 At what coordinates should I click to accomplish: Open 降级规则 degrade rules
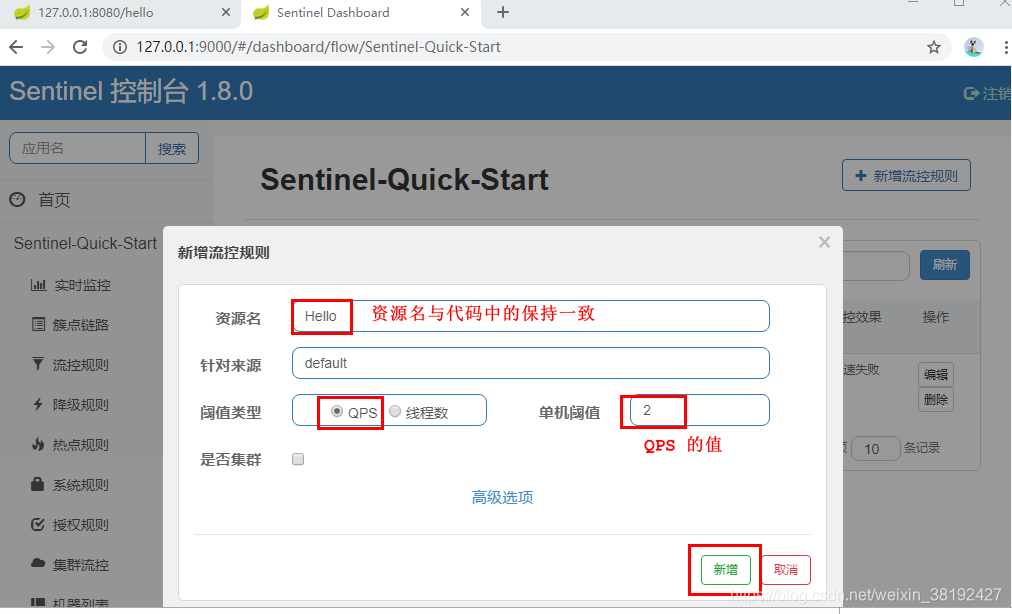pos(81,405)
